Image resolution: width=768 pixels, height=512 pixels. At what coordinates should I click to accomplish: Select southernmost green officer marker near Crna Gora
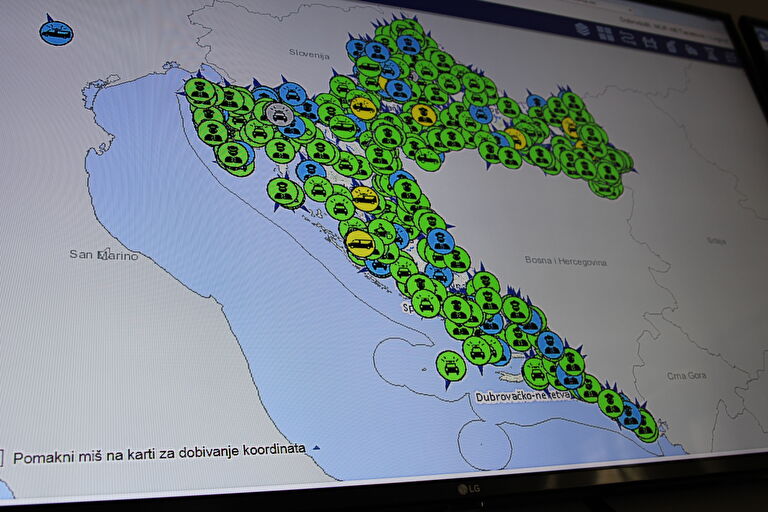click(647, 427)
